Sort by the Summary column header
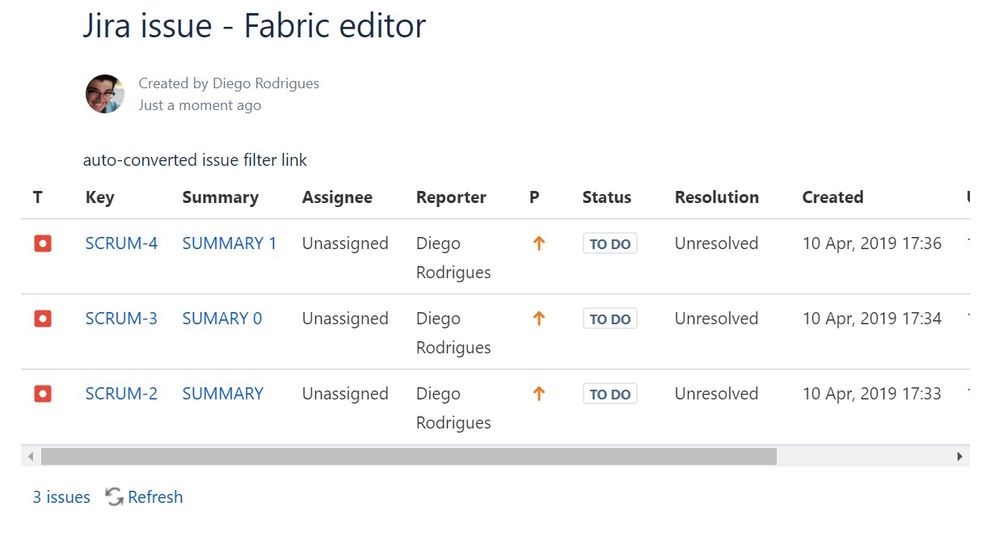Screen dimensions: 999x558 click(x=220, y=197)
